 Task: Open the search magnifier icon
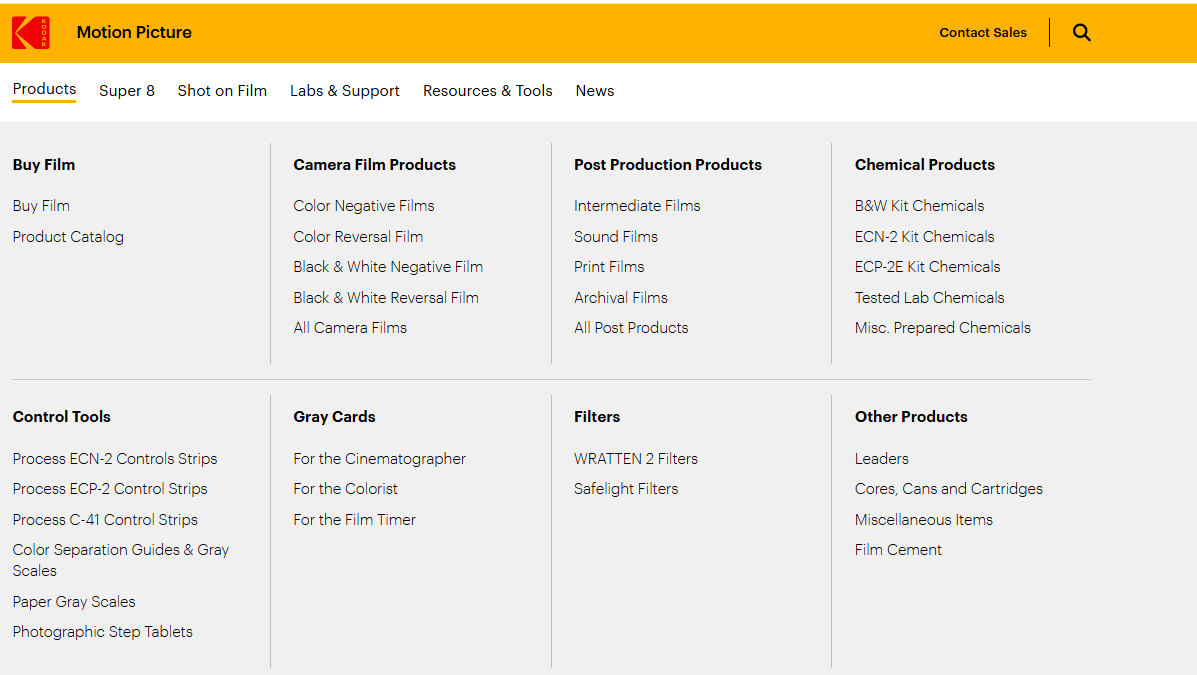coord(1081,32)
